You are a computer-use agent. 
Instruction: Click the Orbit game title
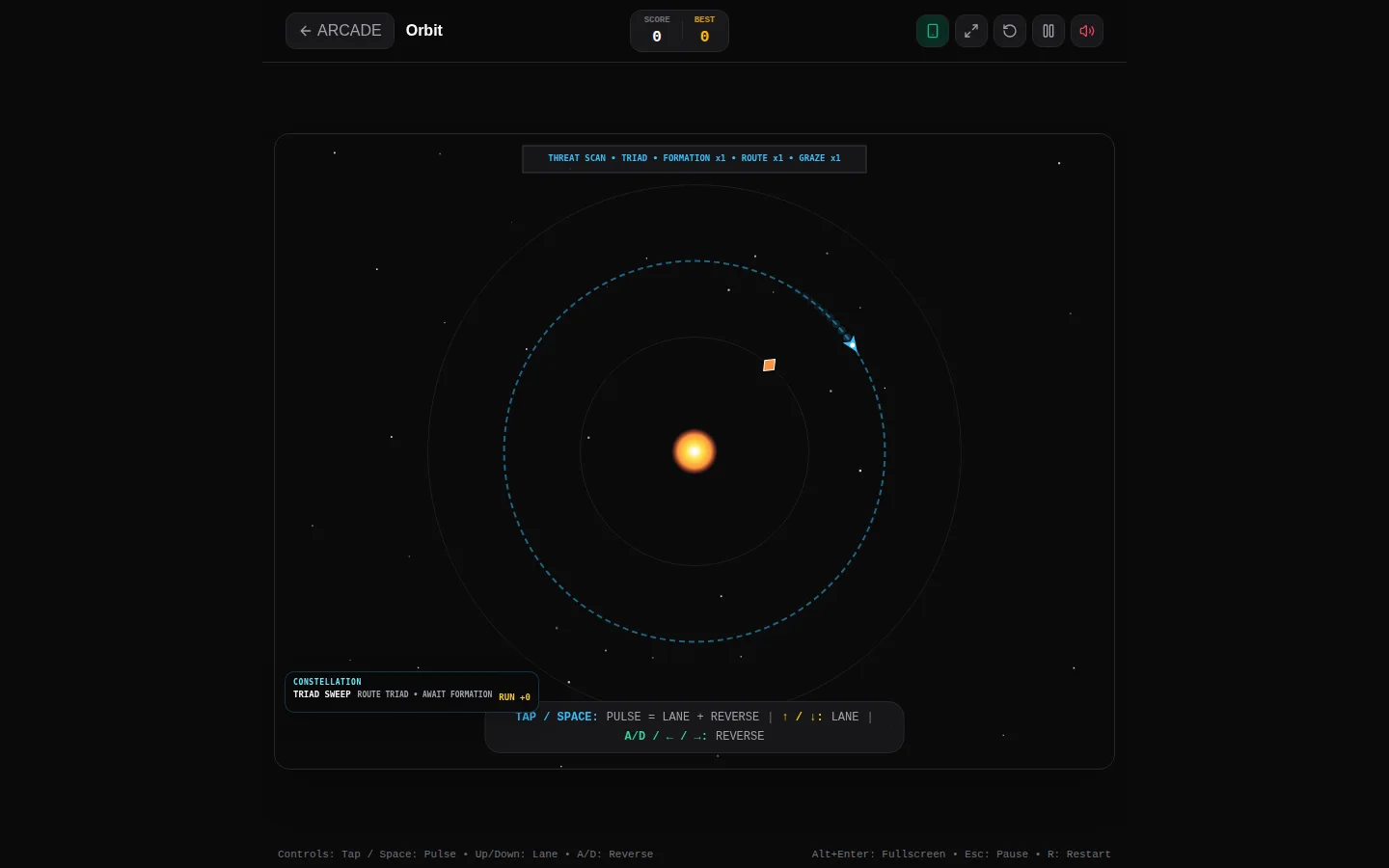[x=424, y=31]
